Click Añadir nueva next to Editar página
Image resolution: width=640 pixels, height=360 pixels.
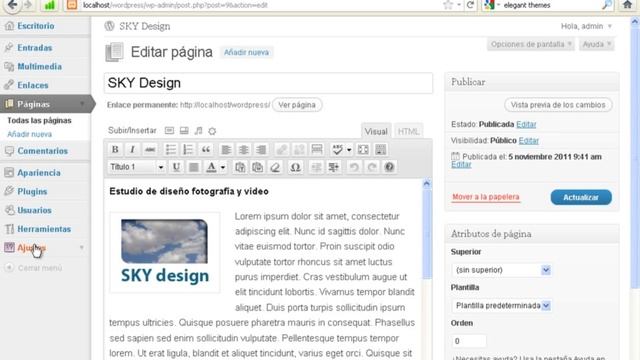[x=246, y=52]
